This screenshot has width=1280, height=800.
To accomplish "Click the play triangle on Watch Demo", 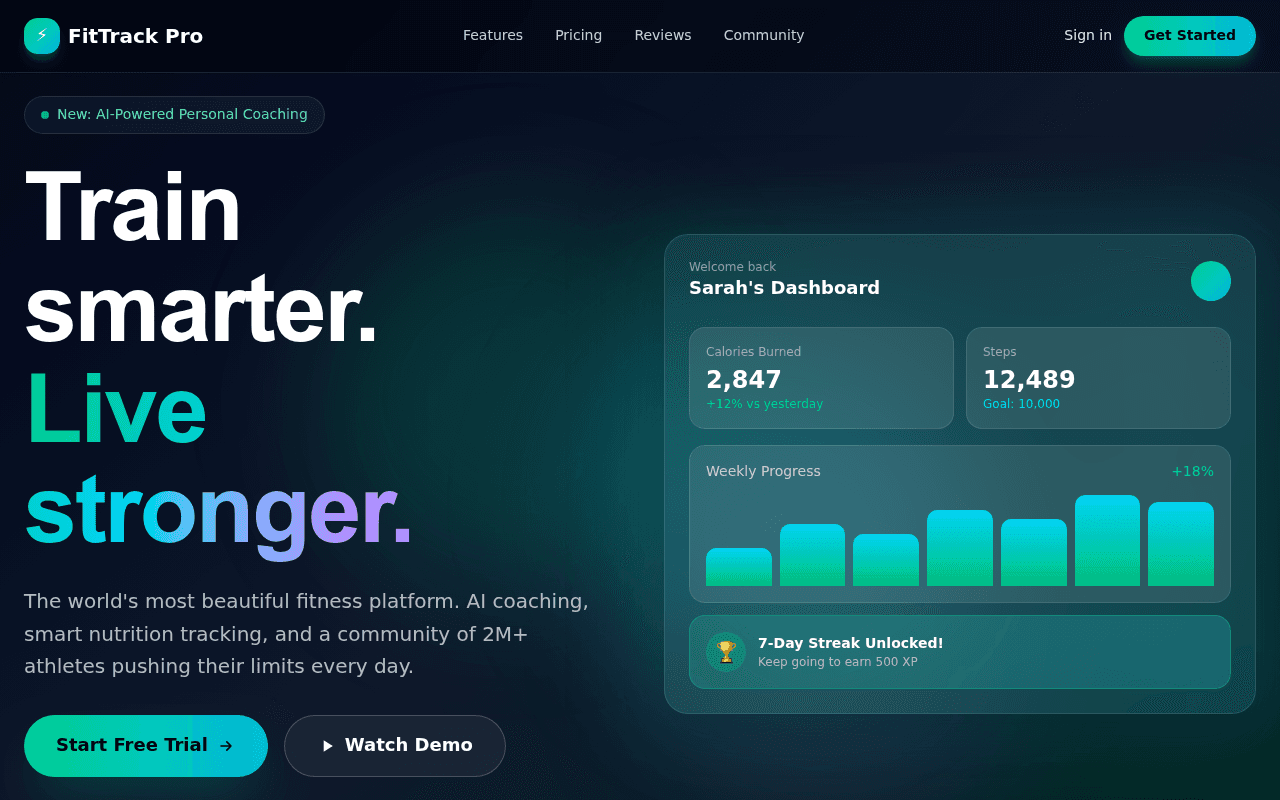I will [327, 746].
